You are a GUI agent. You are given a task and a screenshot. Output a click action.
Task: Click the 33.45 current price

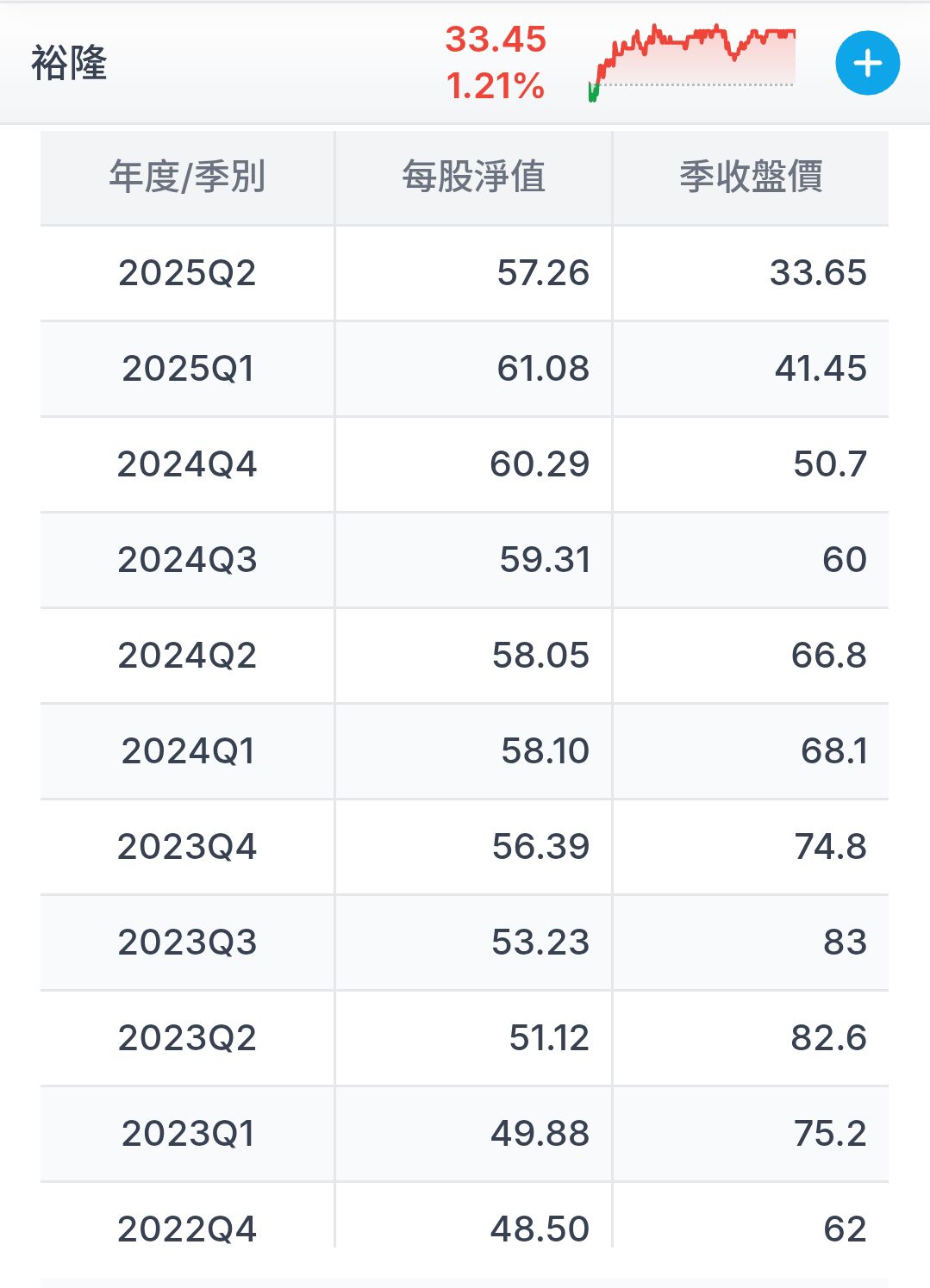click(496, 39)
